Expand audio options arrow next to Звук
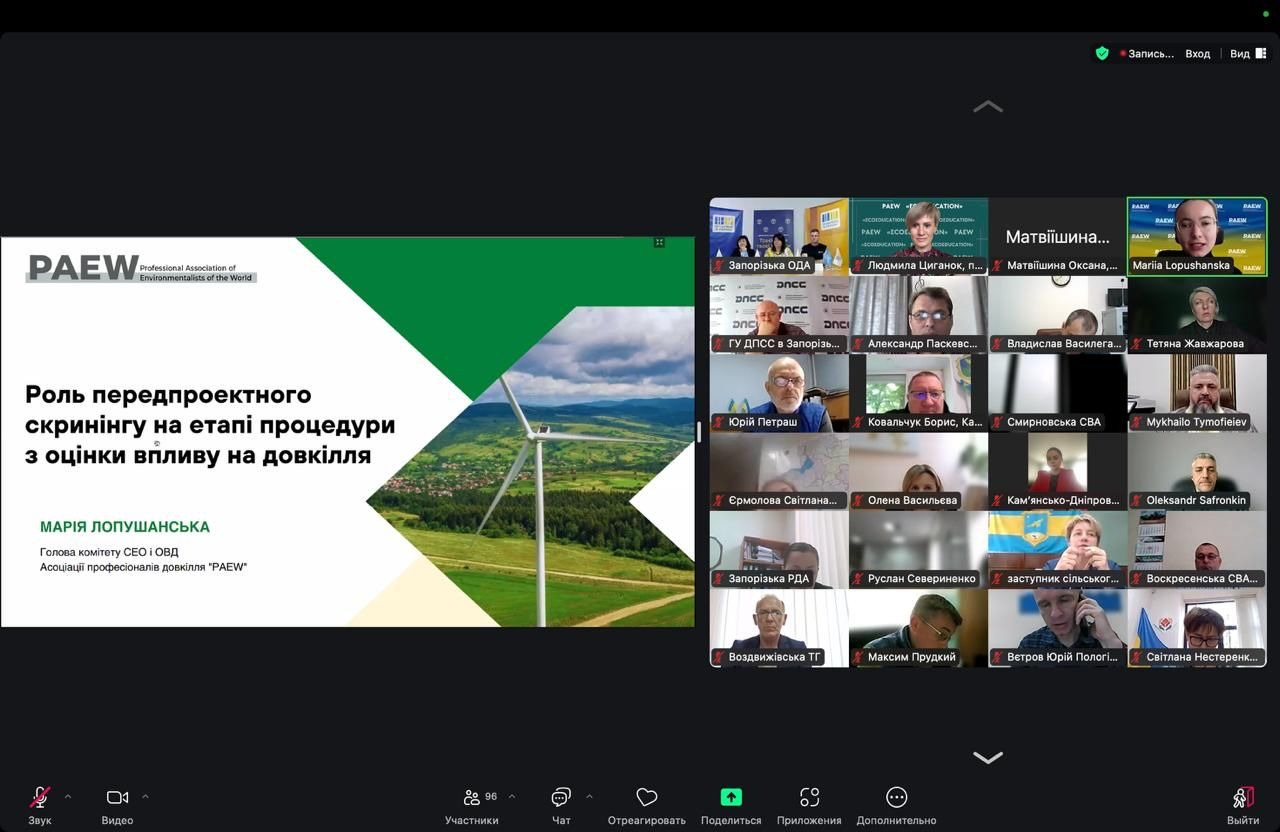The height and width of the screenshot is (832, 1280). 68,797
